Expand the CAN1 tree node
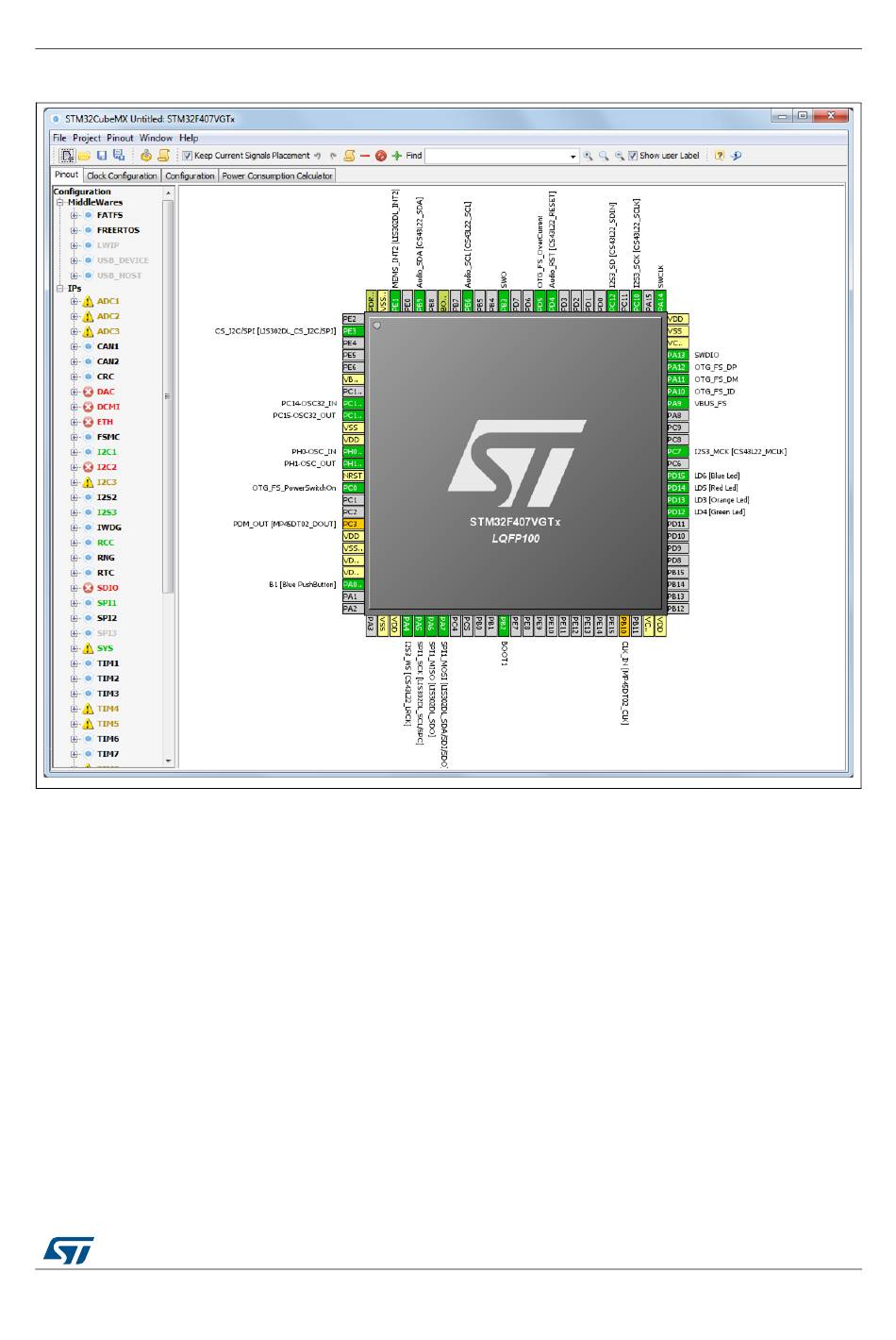This screenshot has width=896, height=1340. coord(75,347)
